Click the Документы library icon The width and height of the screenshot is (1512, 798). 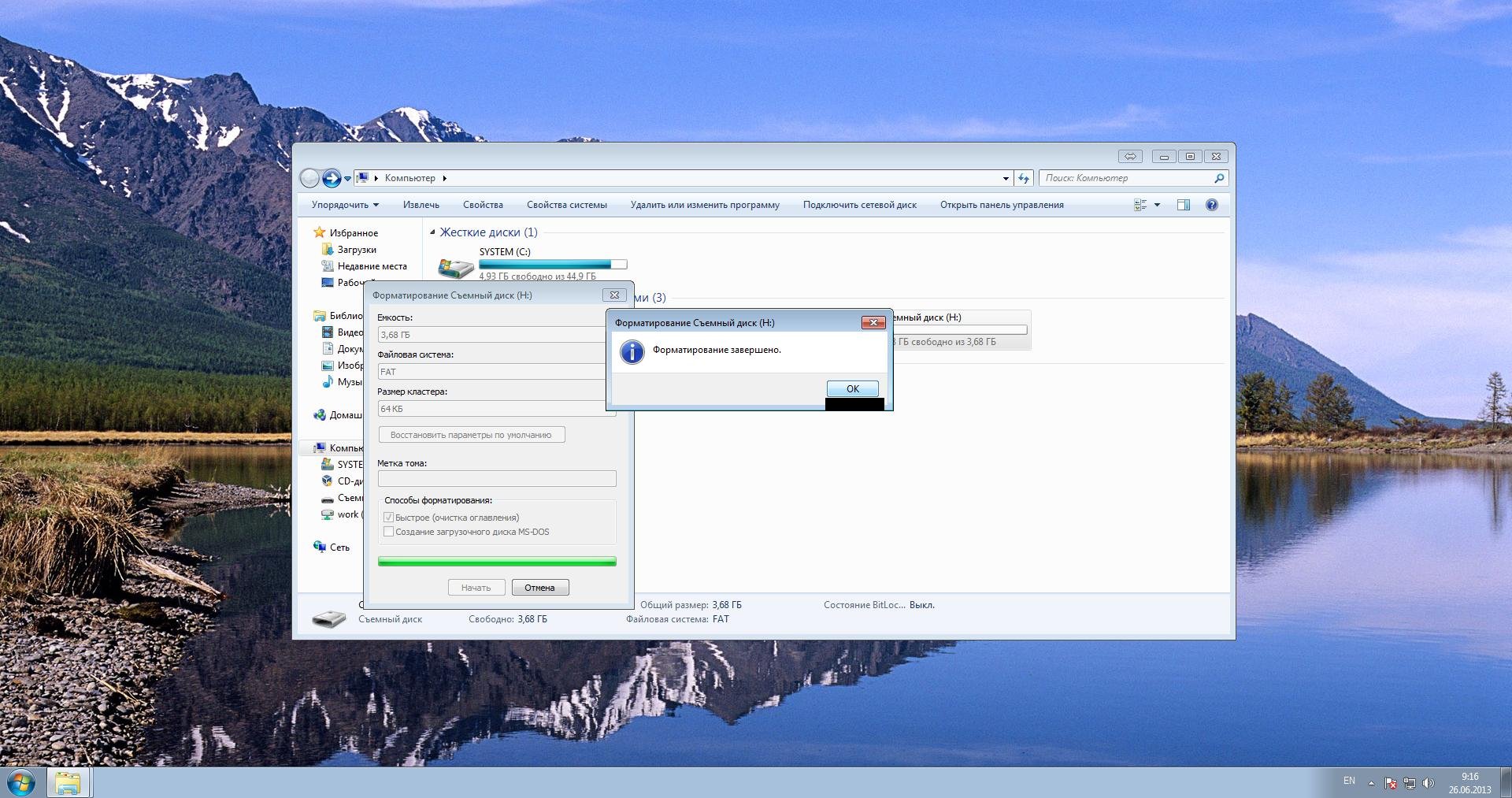328,349
